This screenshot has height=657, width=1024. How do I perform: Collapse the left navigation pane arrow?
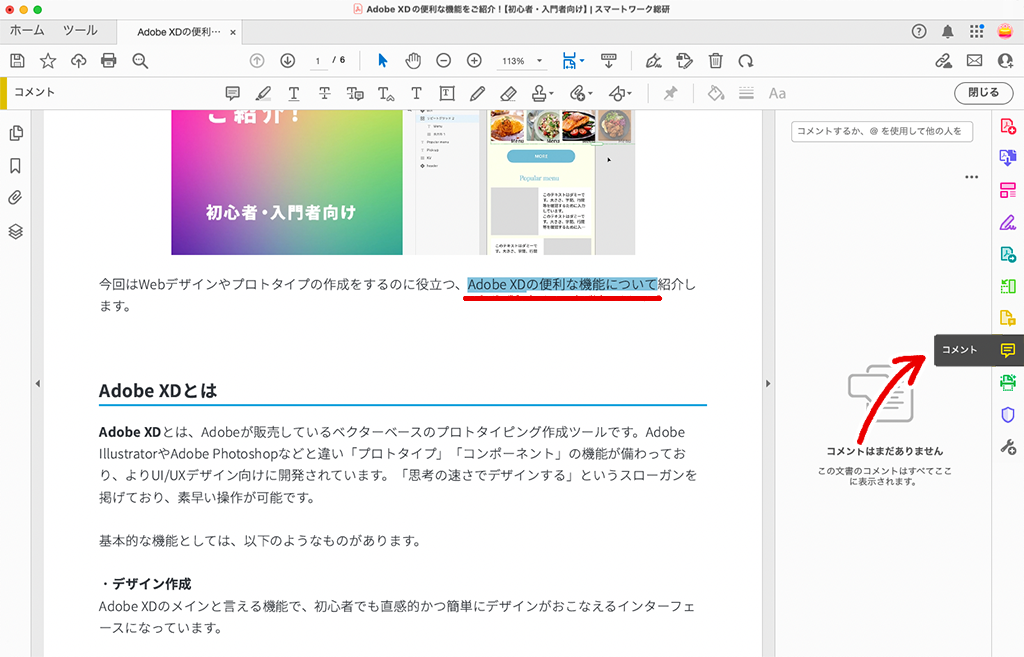[38, 383]
